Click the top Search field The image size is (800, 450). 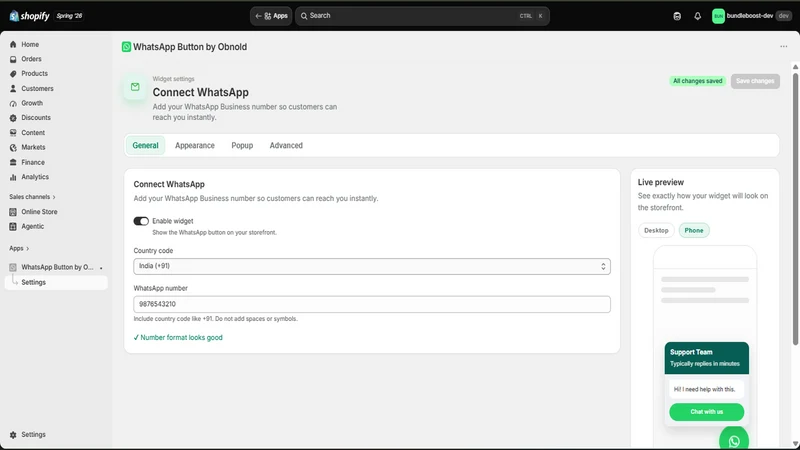tap(422, 16)
